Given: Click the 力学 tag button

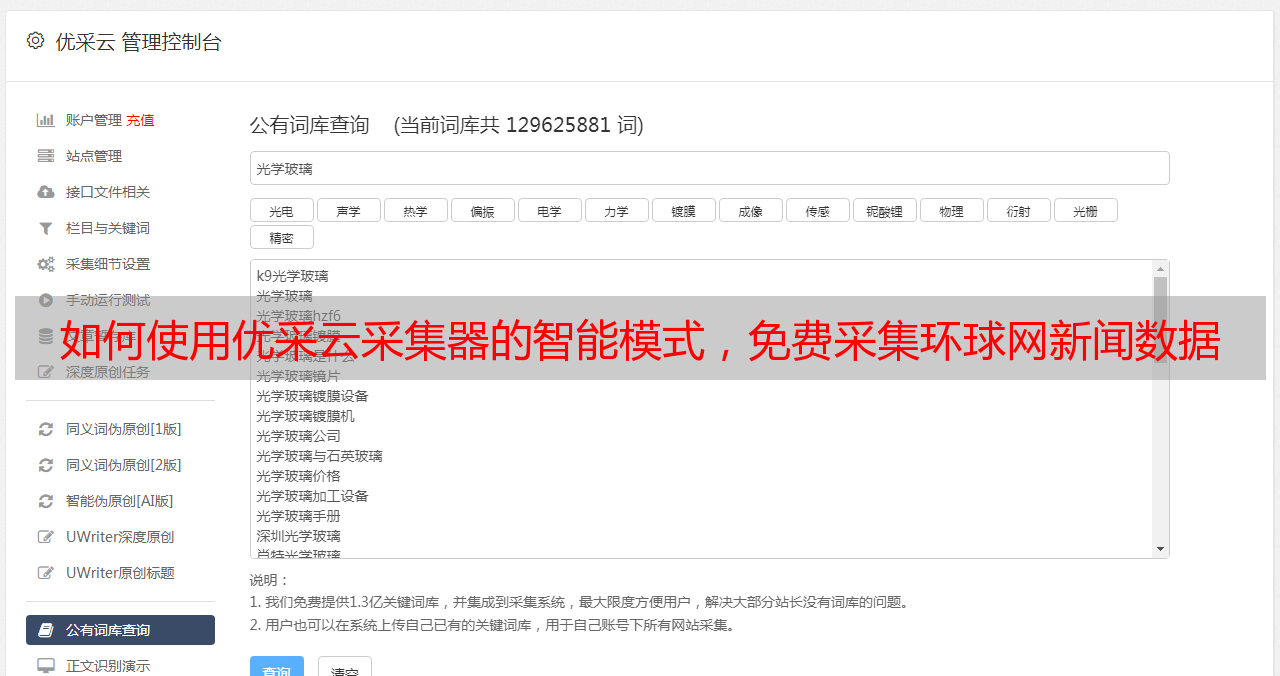Looking at the screenshot, I should click(617, 211).
